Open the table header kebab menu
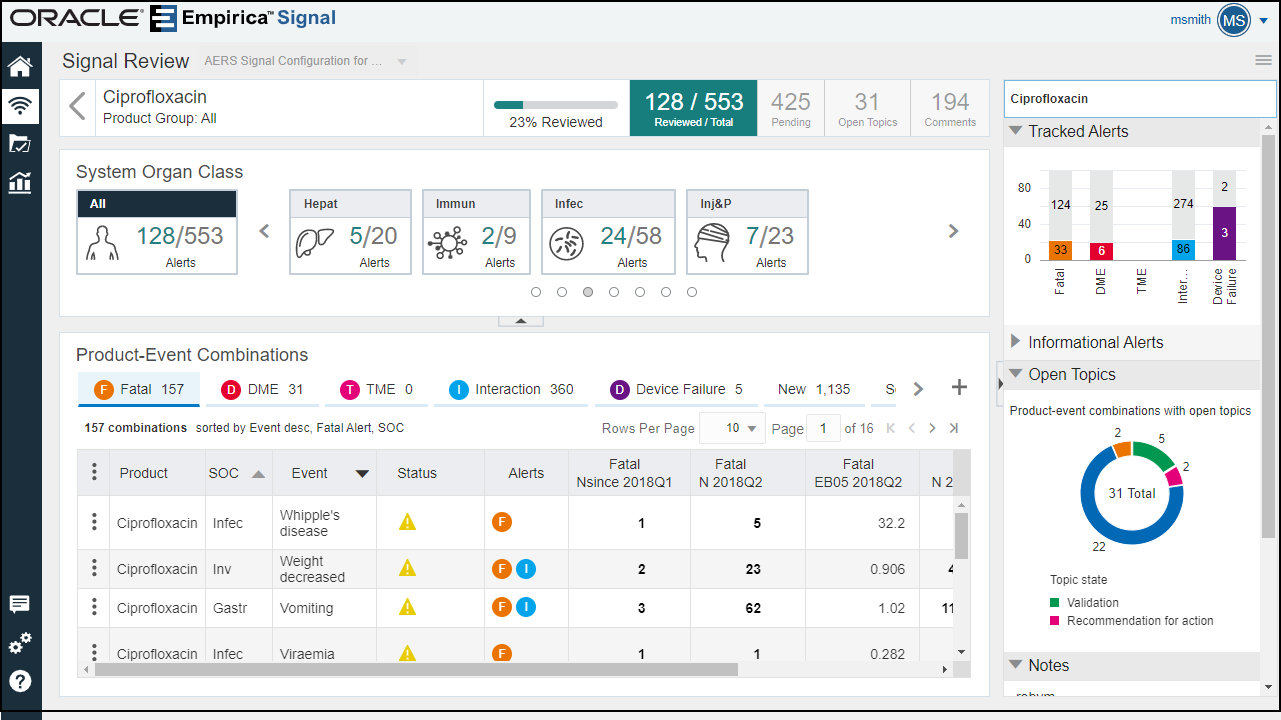The height and width of the screenshot is (720, 1281). [x=94, y=472]
